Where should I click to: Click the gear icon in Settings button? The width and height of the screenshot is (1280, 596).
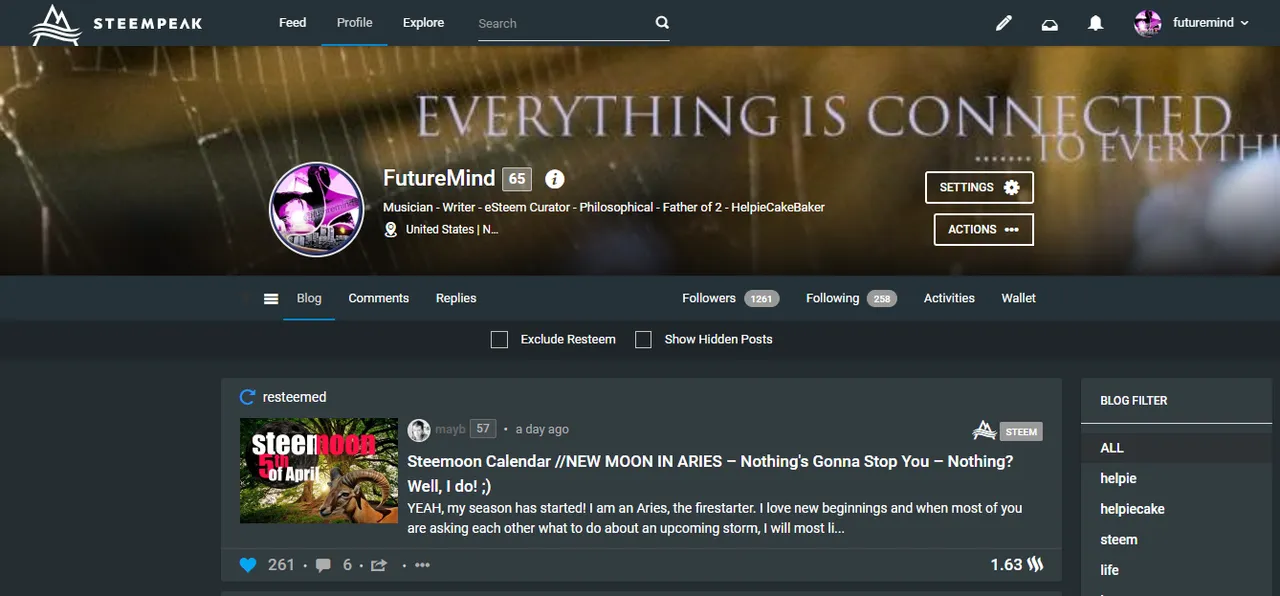(x=1011, y=187)
